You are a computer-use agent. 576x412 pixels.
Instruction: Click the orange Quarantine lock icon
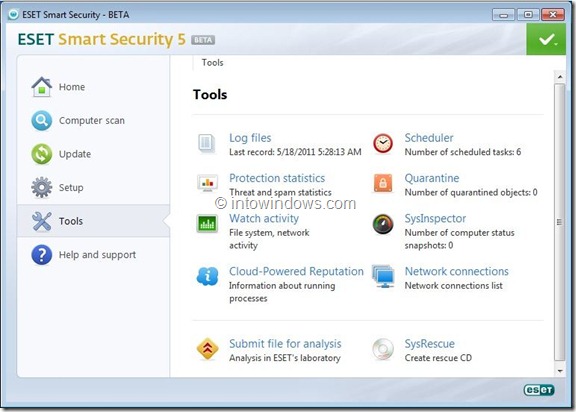tap(383, 183)
